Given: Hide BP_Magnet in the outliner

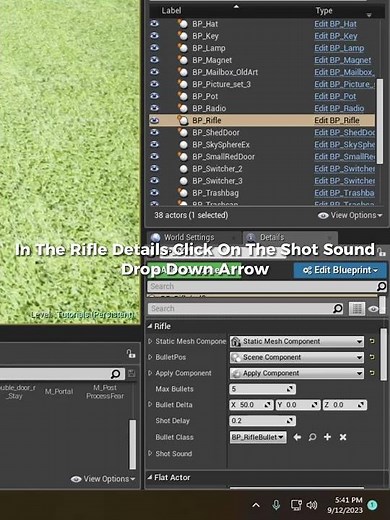Looking at the screenshot, I should pyautogui.click(x=154, y=60).
